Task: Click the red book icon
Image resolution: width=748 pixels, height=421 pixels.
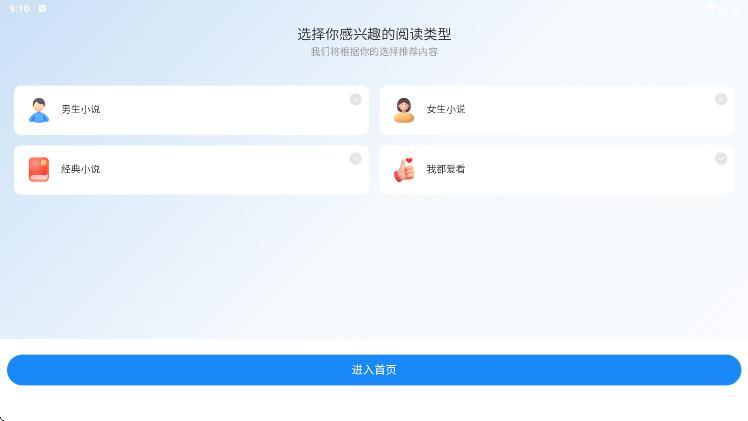Action: pyautogui.click(x=39, y=170)
